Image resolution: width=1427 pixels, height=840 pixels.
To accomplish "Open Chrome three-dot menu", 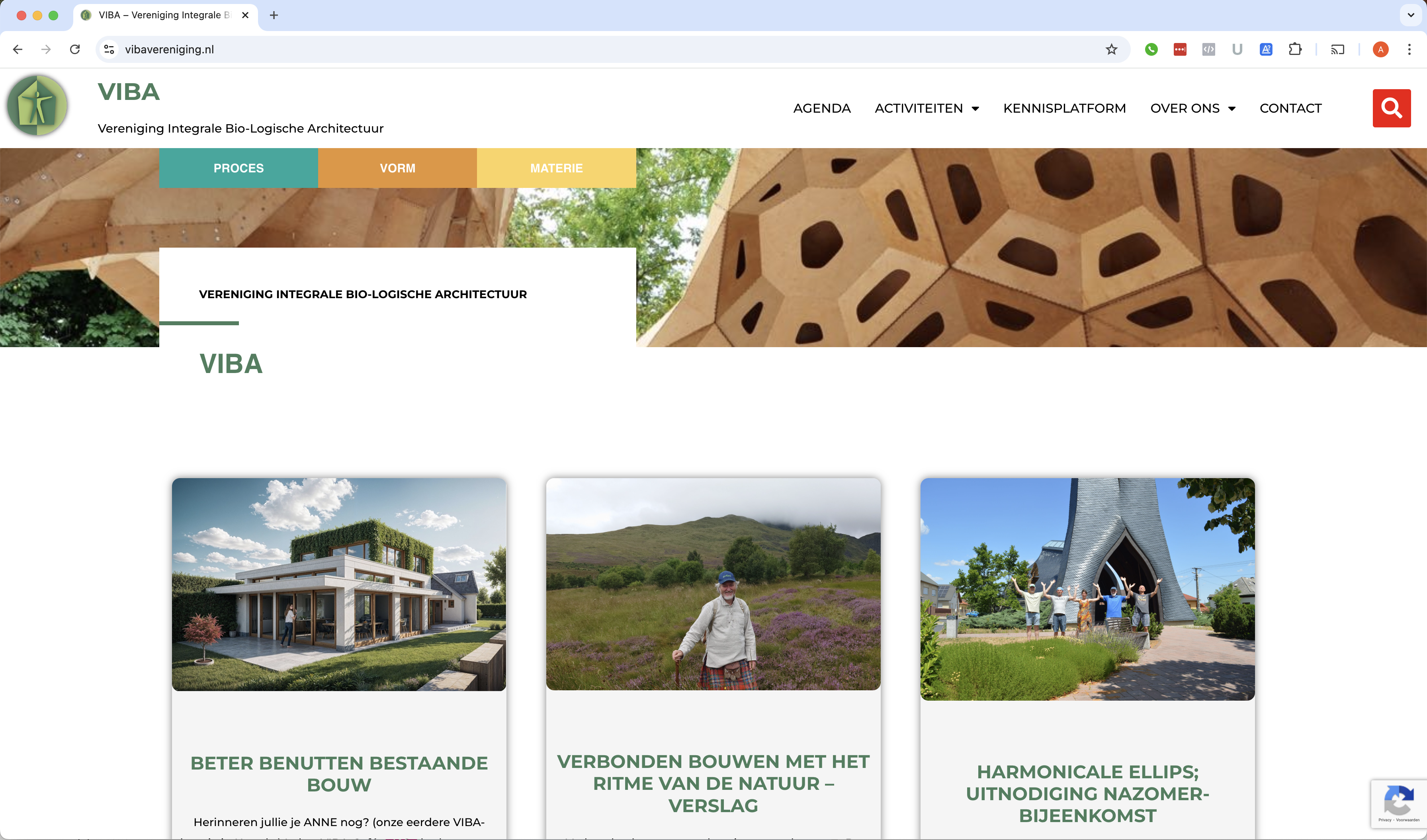I will [x=1409, y=49].
